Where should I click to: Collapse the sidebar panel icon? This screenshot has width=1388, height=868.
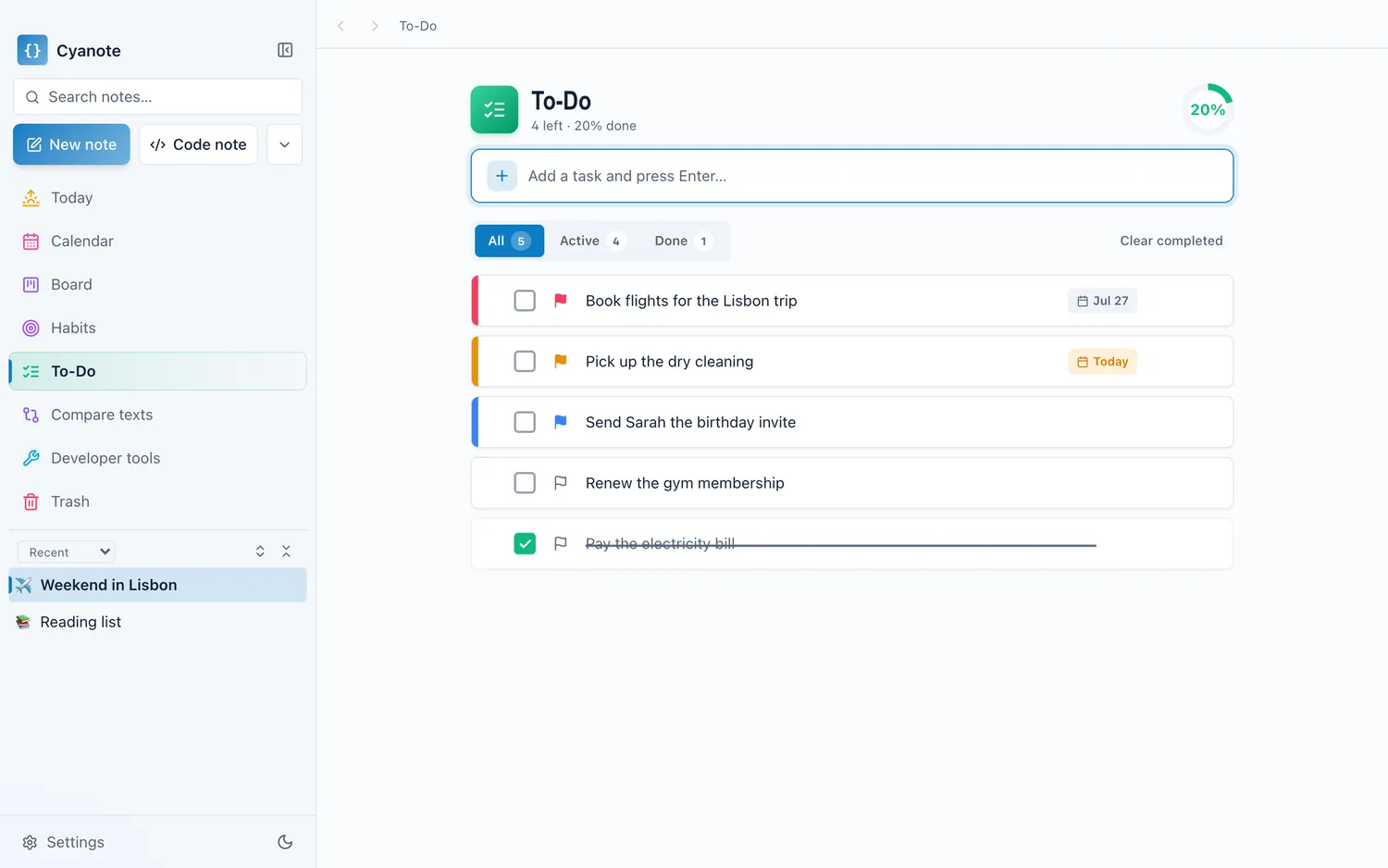(285, 50)
